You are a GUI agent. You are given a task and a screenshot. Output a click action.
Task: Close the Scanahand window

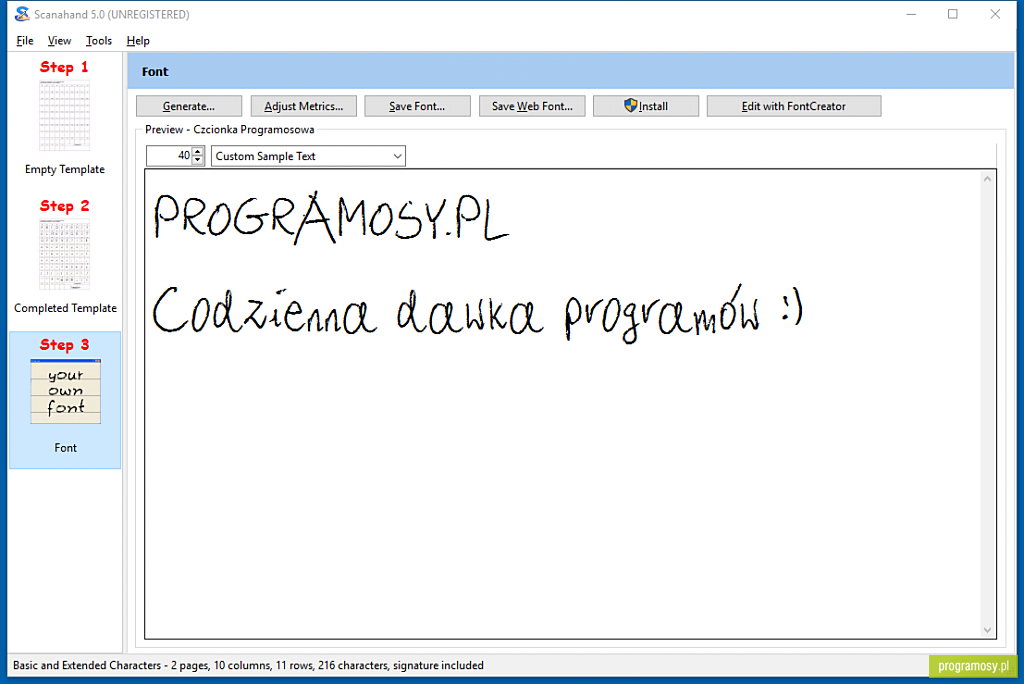point(995,14)
